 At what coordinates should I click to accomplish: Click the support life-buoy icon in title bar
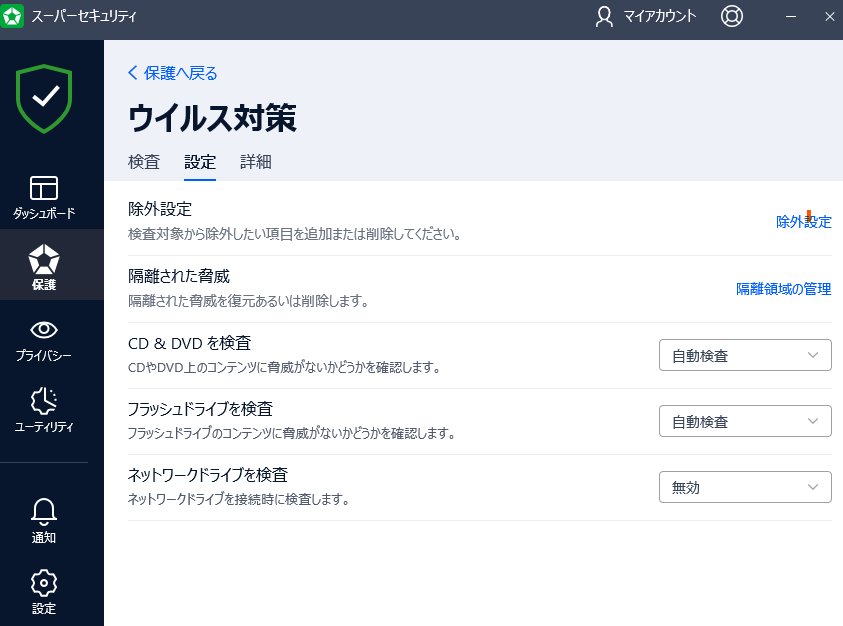[731, 17]
